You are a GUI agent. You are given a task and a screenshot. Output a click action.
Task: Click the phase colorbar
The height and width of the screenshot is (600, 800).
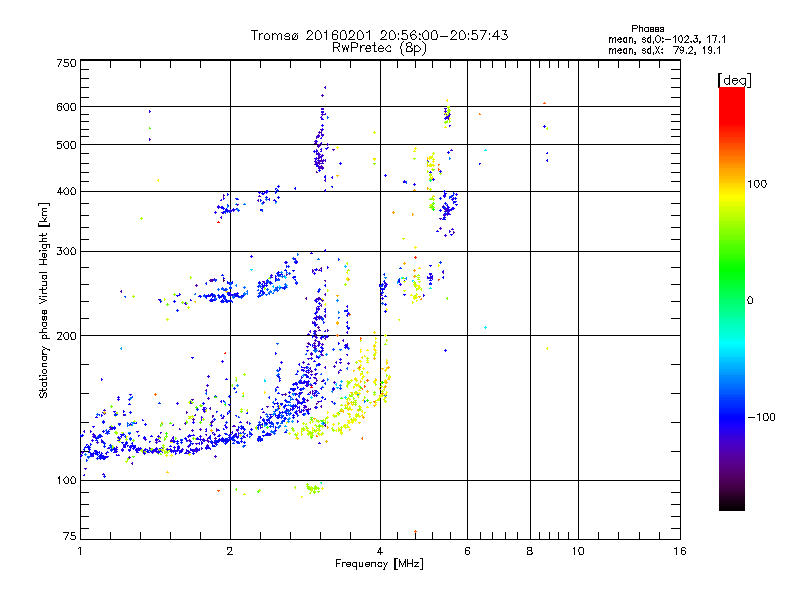coord(732,298)
